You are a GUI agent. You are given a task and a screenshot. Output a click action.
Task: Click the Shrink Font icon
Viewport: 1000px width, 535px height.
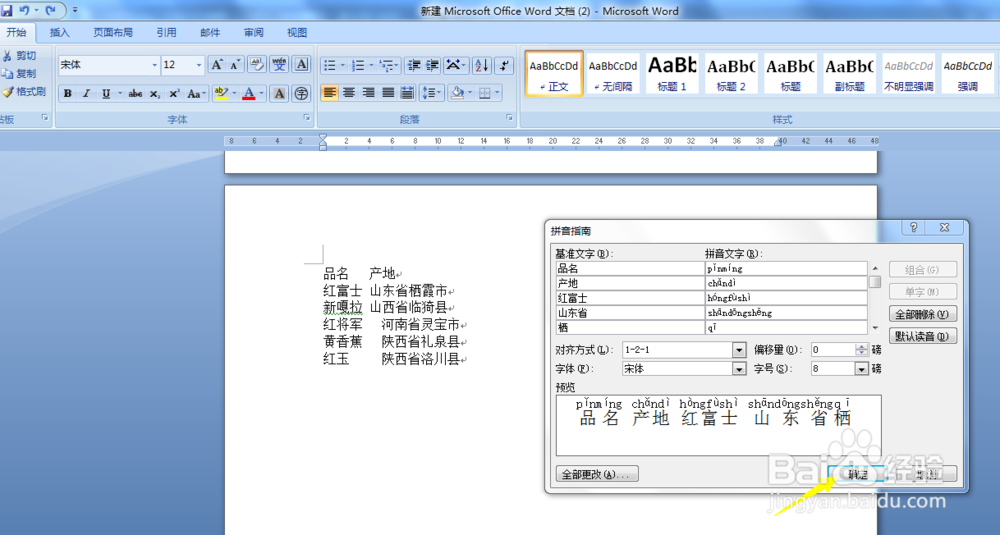click(x=235, y=65)
